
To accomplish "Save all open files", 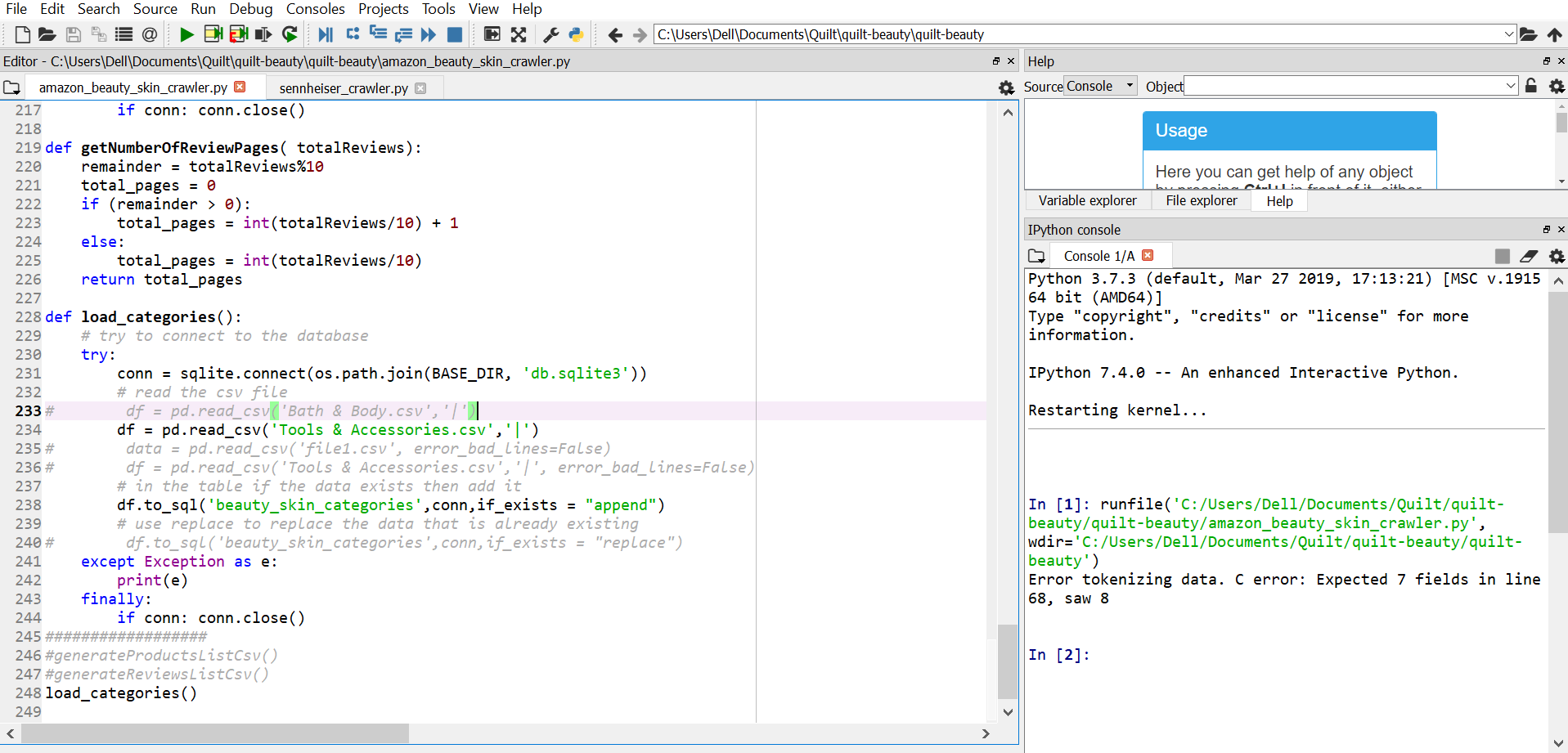I will pos(99,34).
